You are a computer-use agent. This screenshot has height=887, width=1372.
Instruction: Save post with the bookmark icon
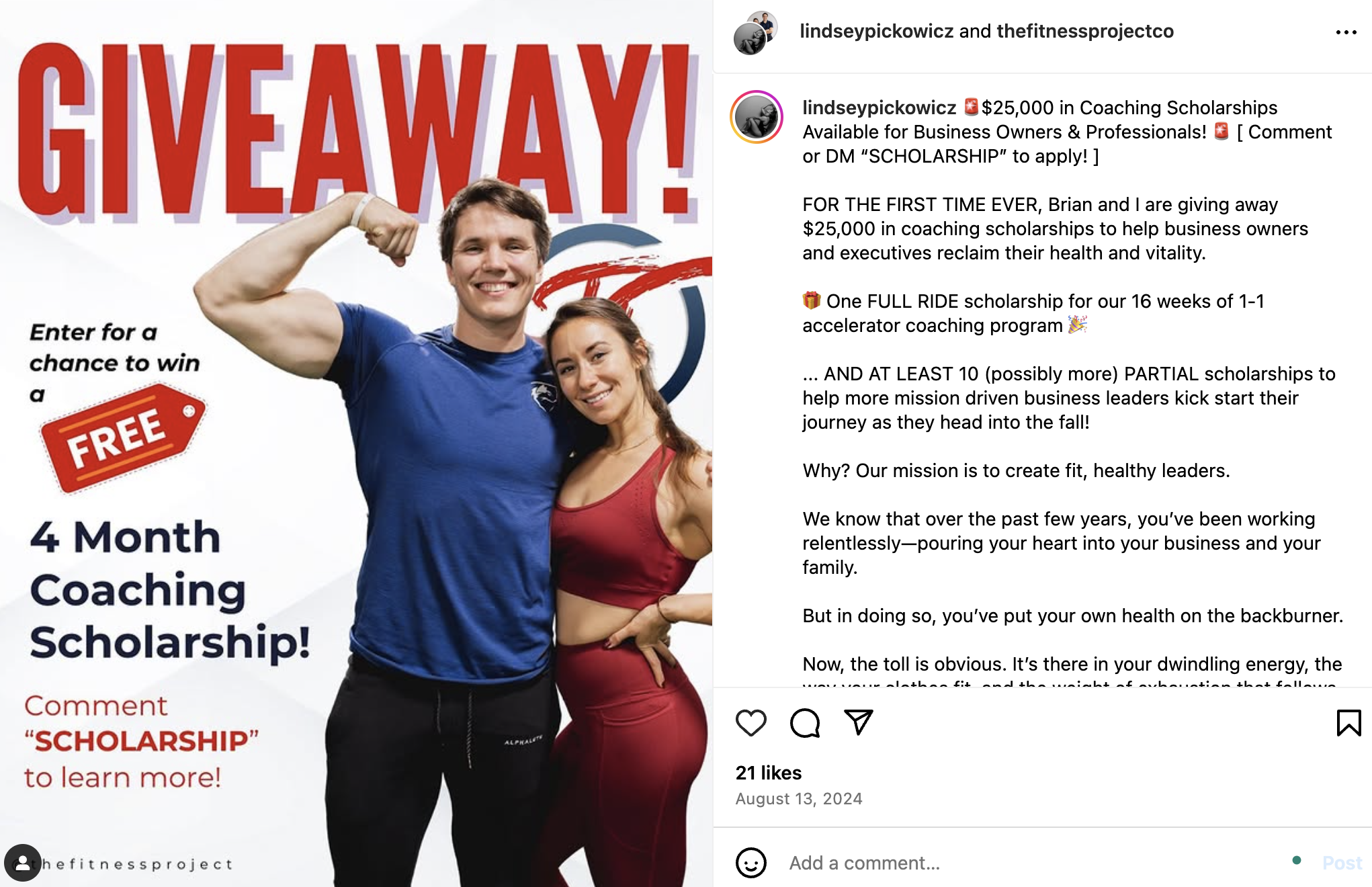tap(1348, 723)
